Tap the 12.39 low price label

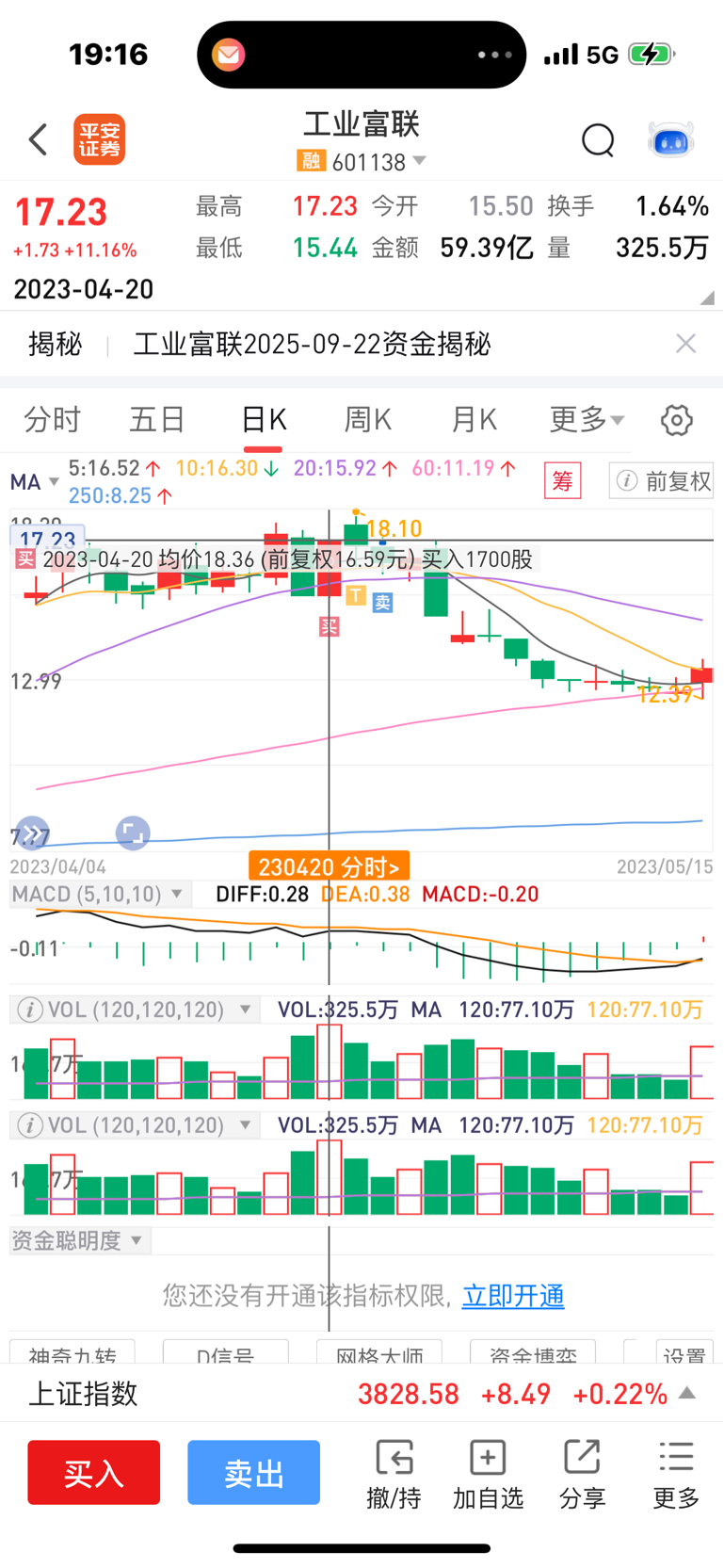[x=665, y=695]
